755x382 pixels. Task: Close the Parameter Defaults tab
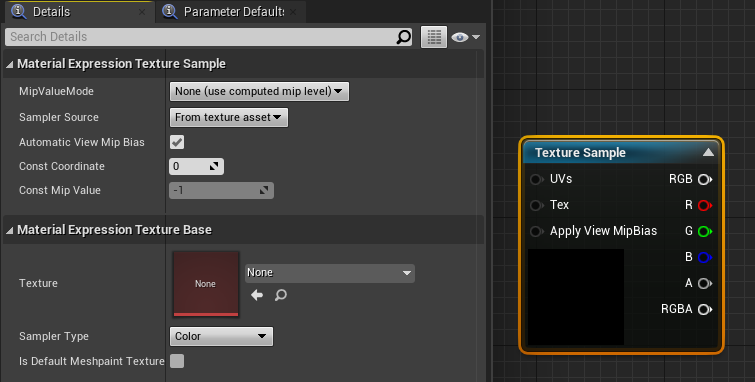[x=293, y=12]
